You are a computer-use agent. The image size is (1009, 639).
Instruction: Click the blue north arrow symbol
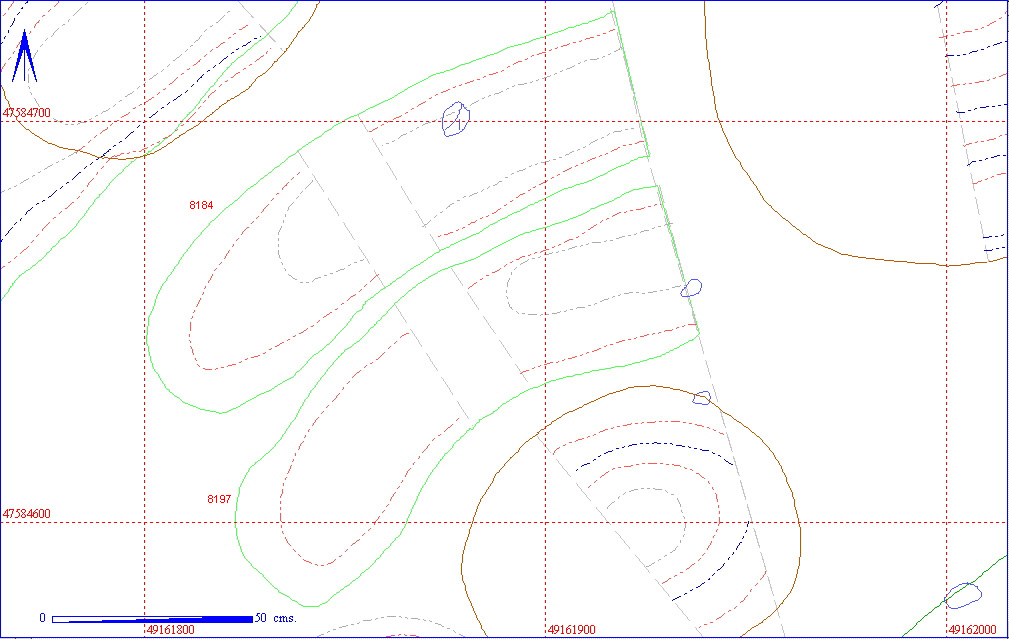[x=24, y=56]
